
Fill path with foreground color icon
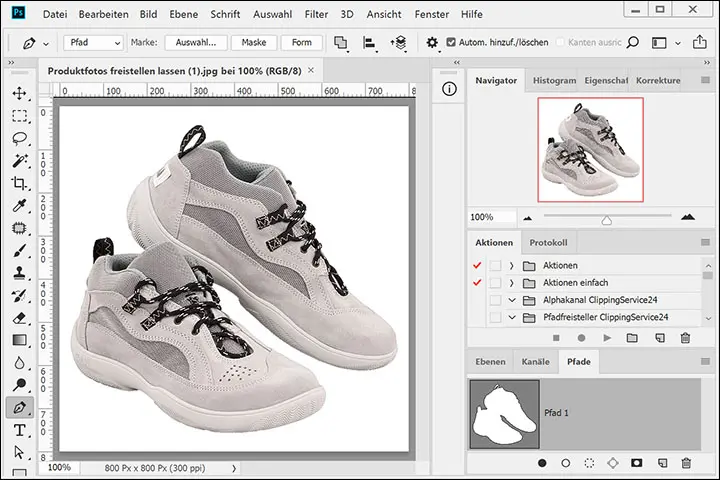coord(542,463)
